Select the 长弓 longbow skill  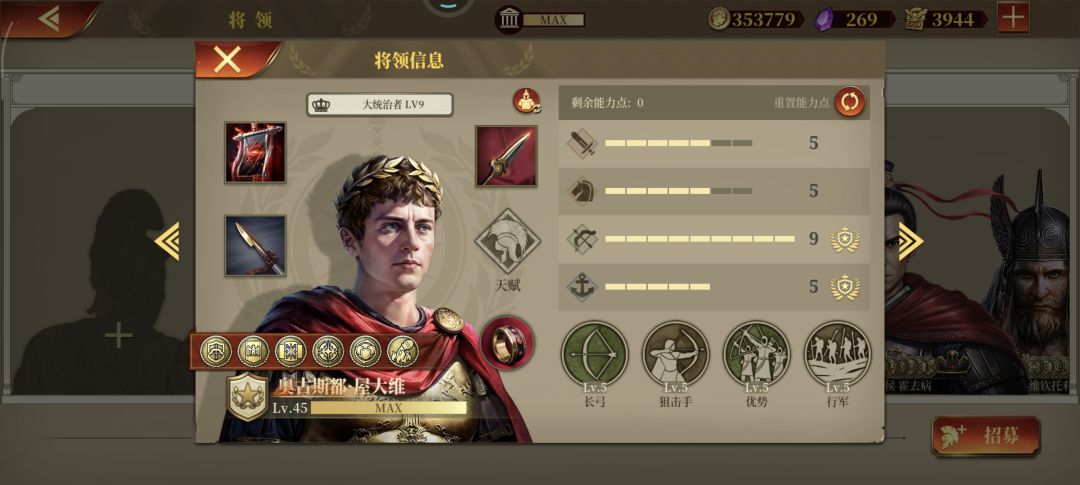click(x=594, y=354)
